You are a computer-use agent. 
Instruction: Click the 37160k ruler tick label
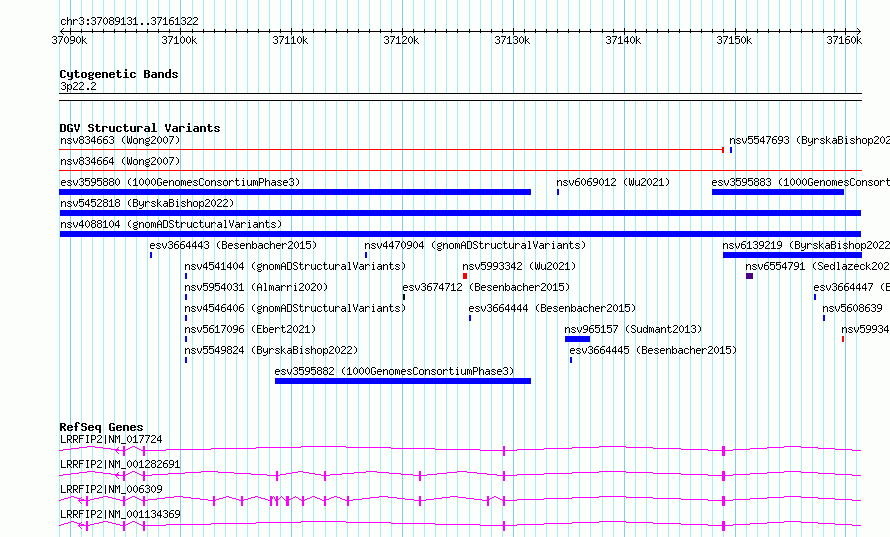click(x=844, y=40)
